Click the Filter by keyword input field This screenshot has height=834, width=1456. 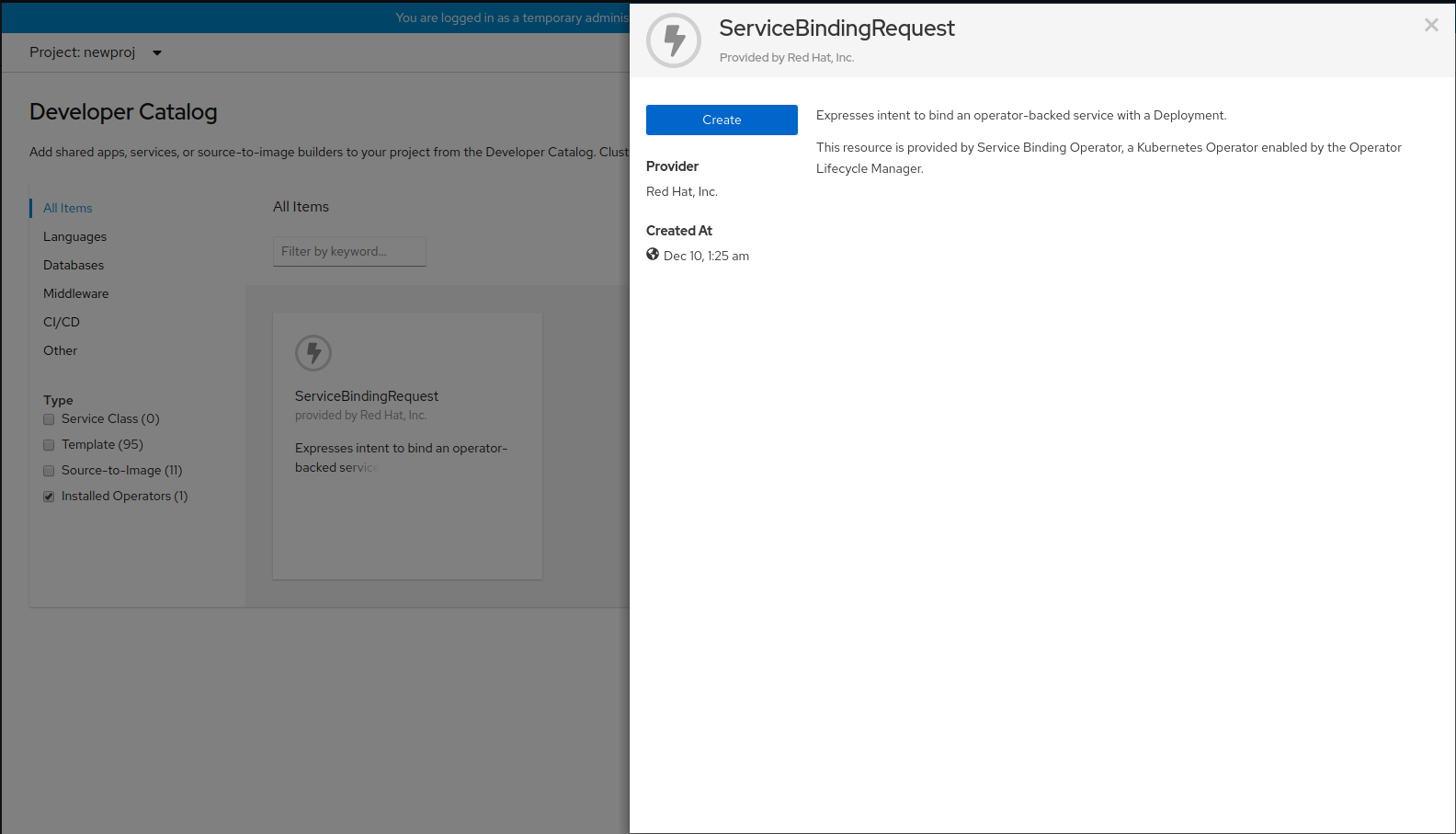(x=349, y=251)
